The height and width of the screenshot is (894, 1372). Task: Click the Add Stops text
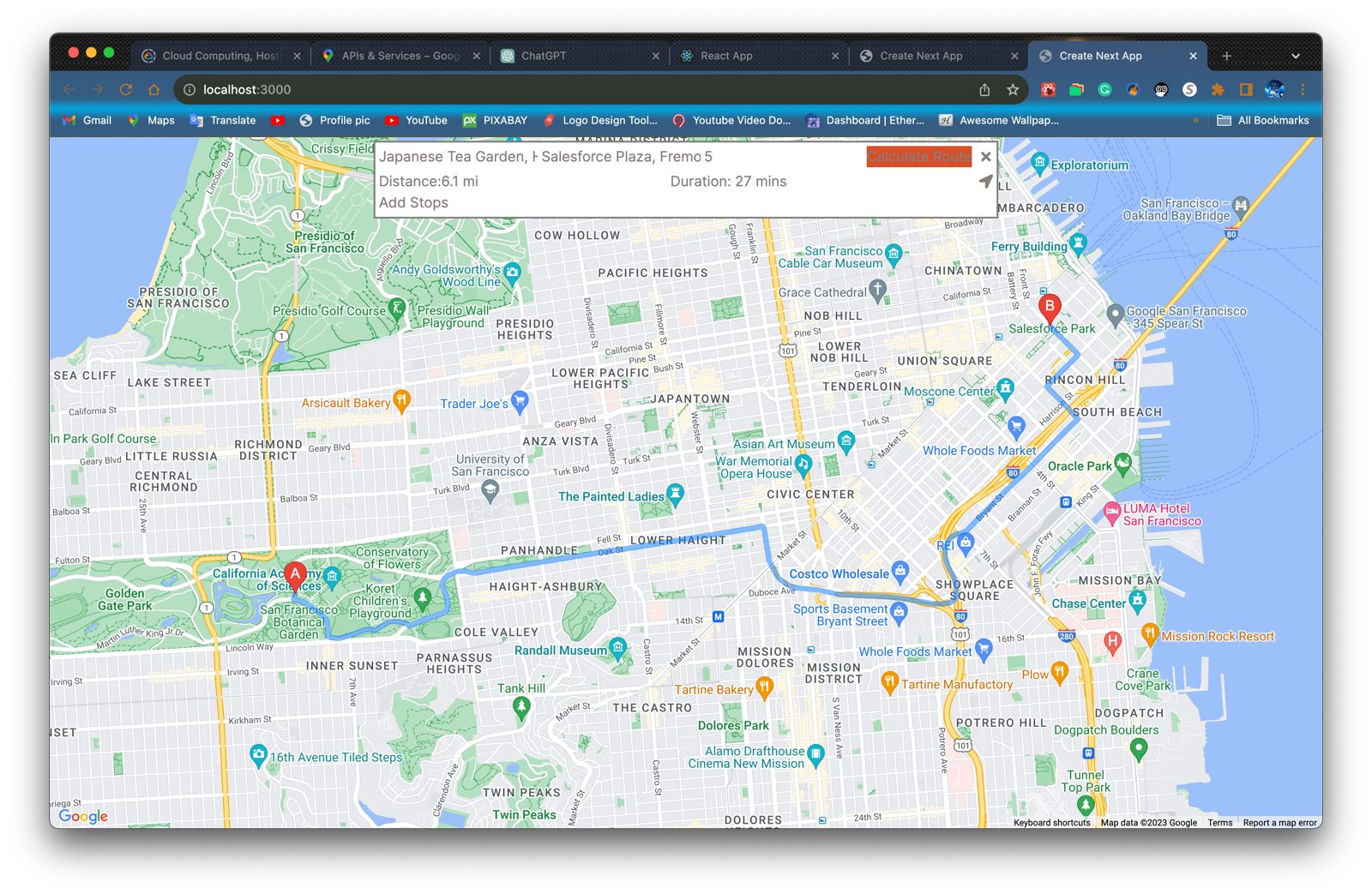point(413,203)
